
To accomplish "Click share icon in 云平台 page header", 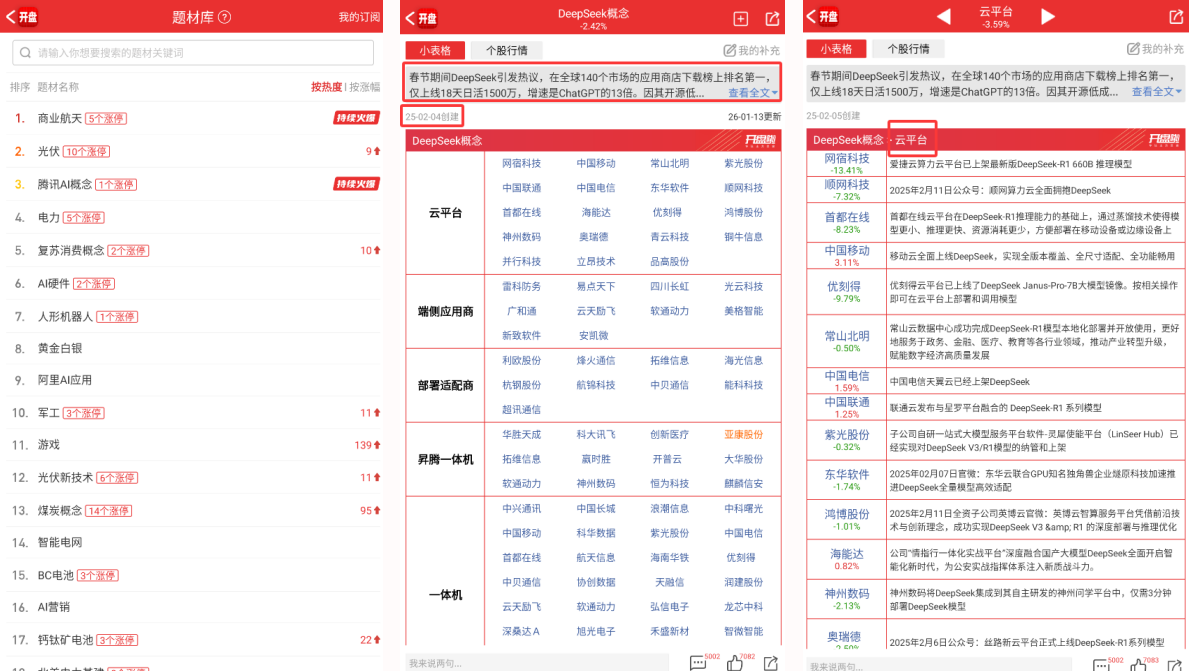I will point(1176,18).
